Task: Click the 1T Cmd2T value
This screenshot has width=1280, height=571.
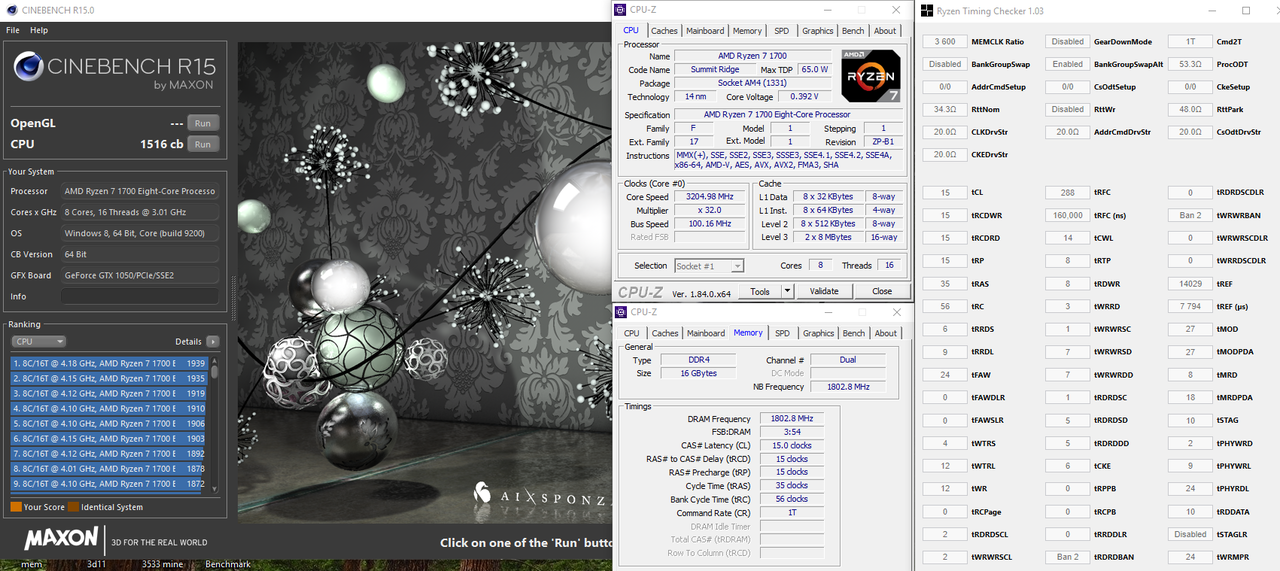Action: (x=1190, y=42)
